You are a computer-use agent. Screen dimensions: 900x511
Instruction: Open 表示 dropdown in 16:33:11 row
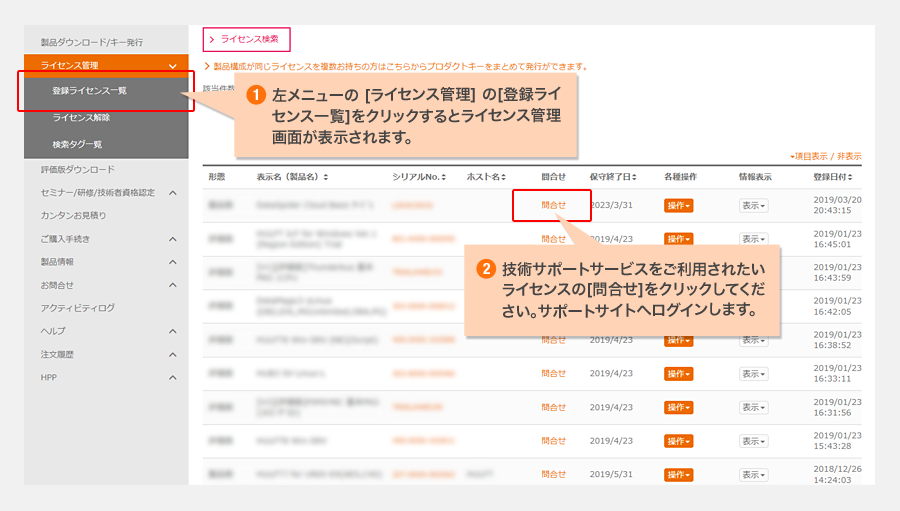click(754, 374)
